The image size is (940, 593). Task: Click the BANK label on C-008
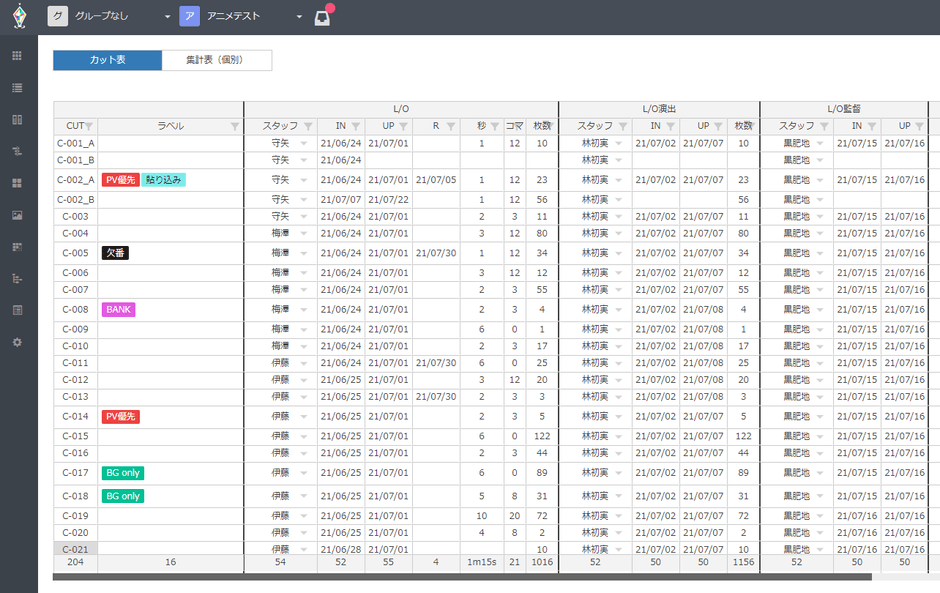coord(119,310)
